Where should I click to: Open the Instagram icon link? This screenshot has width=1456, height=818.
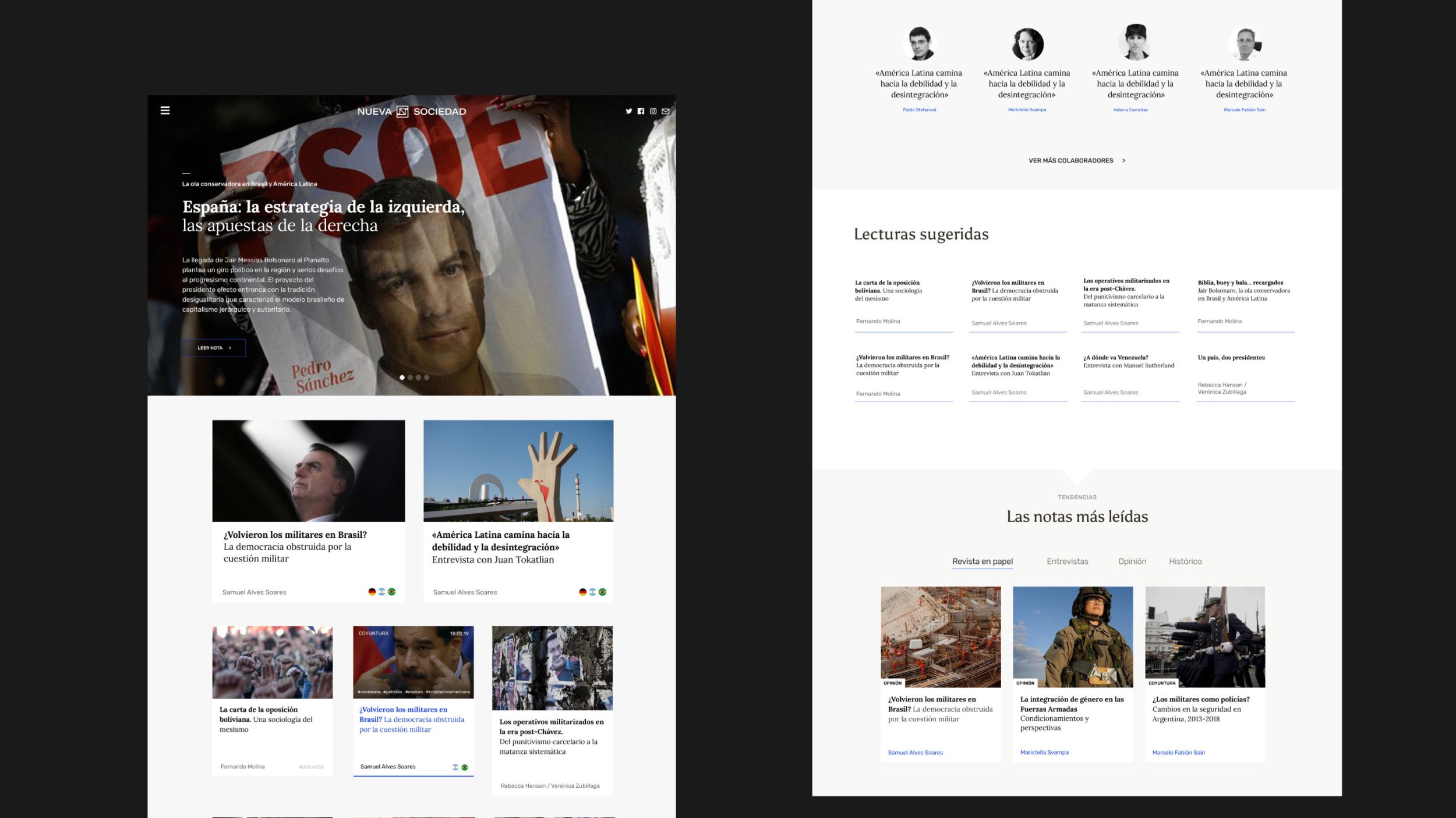[x=653, y=111]
